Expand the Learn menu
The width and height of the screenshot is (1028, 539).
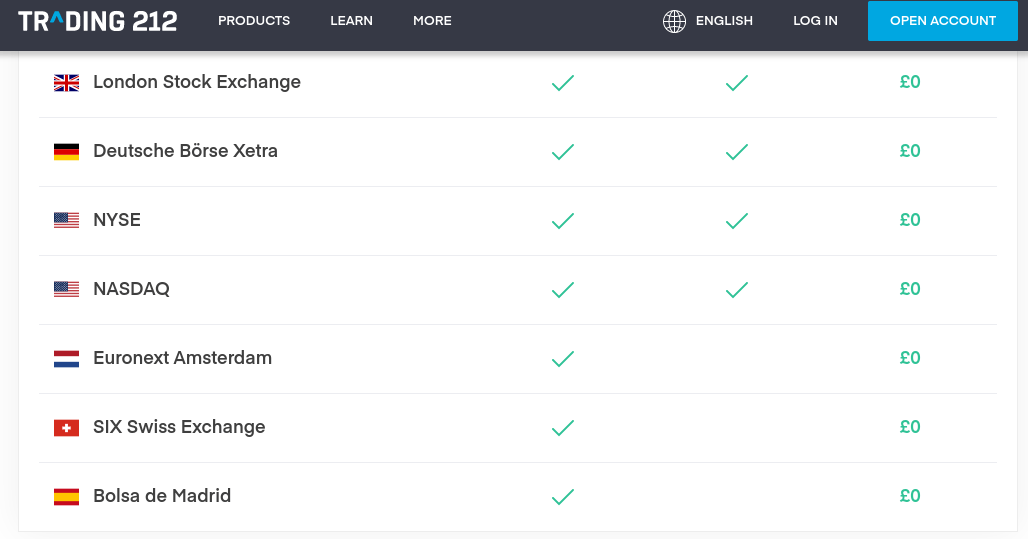[x=351, y=21]
